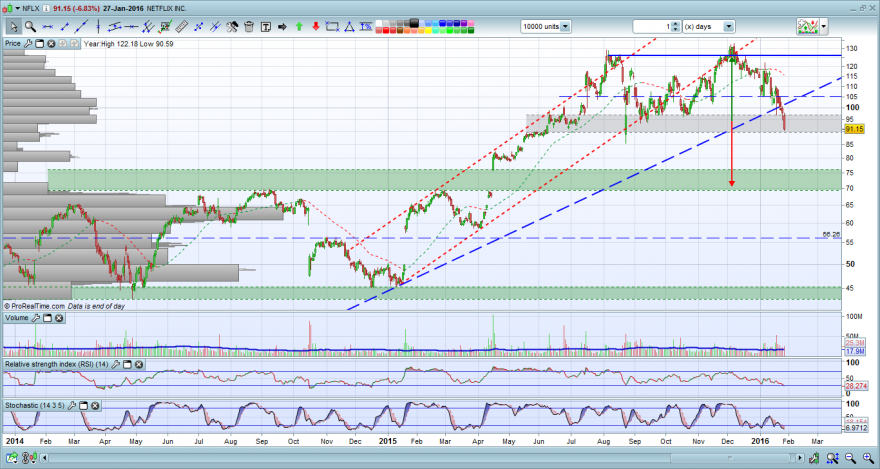Click the trash can delete icon
Viewport: 880px width, 469px height.
click(249, 26)
